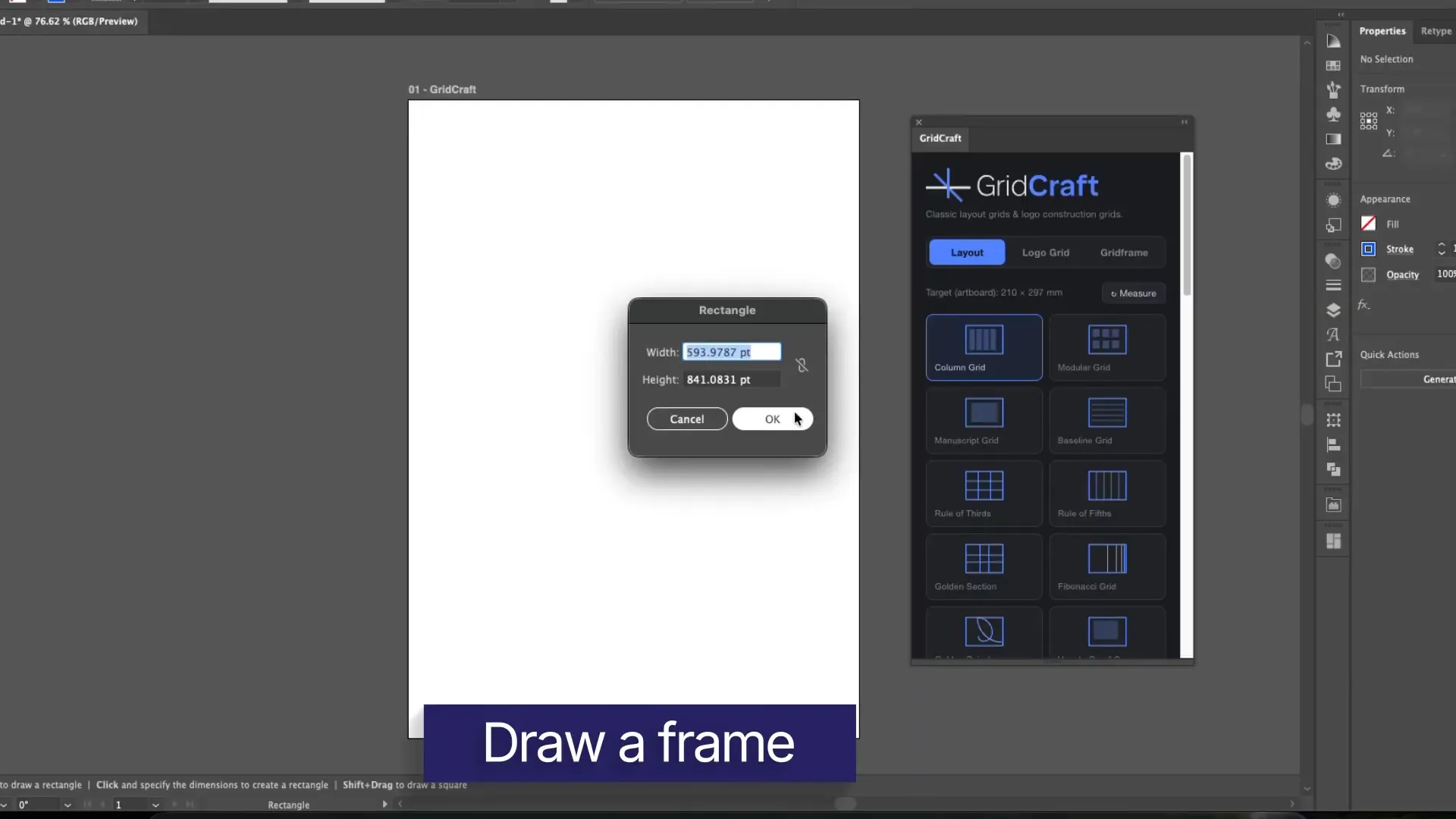Open the artboard number dropdown

(155, 805)
